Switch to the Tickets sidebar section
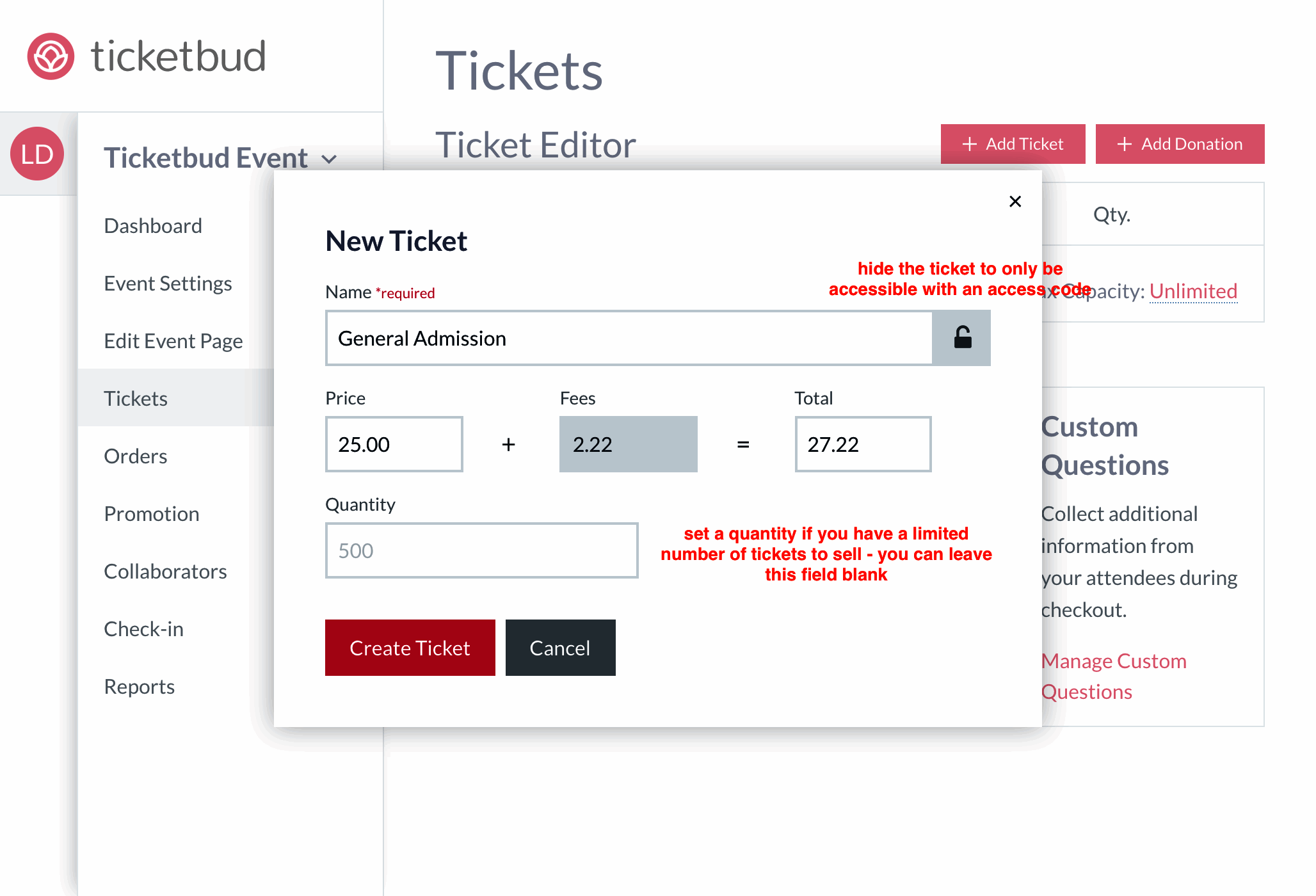 (x=136, y=398)
